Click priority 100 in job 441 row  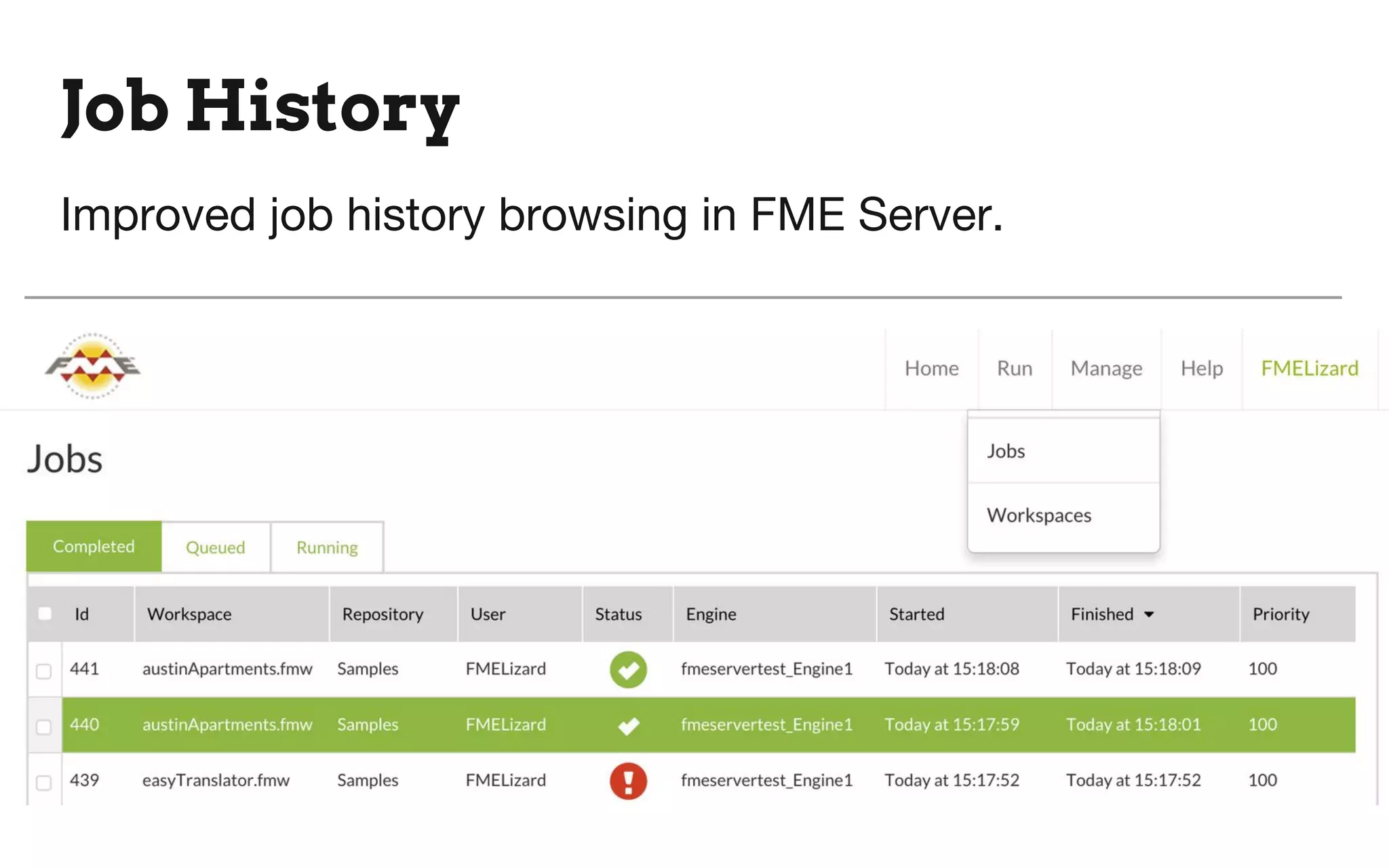(1262, 669)
